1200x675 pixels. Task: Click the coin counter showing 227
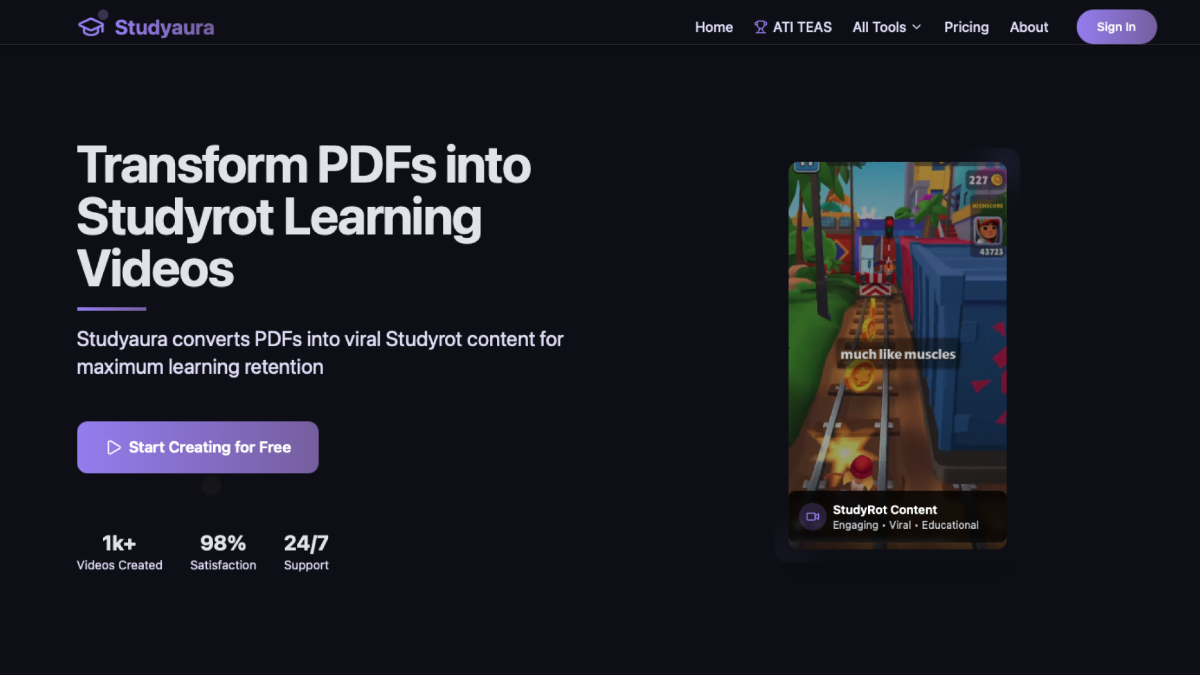pos(984,180)
